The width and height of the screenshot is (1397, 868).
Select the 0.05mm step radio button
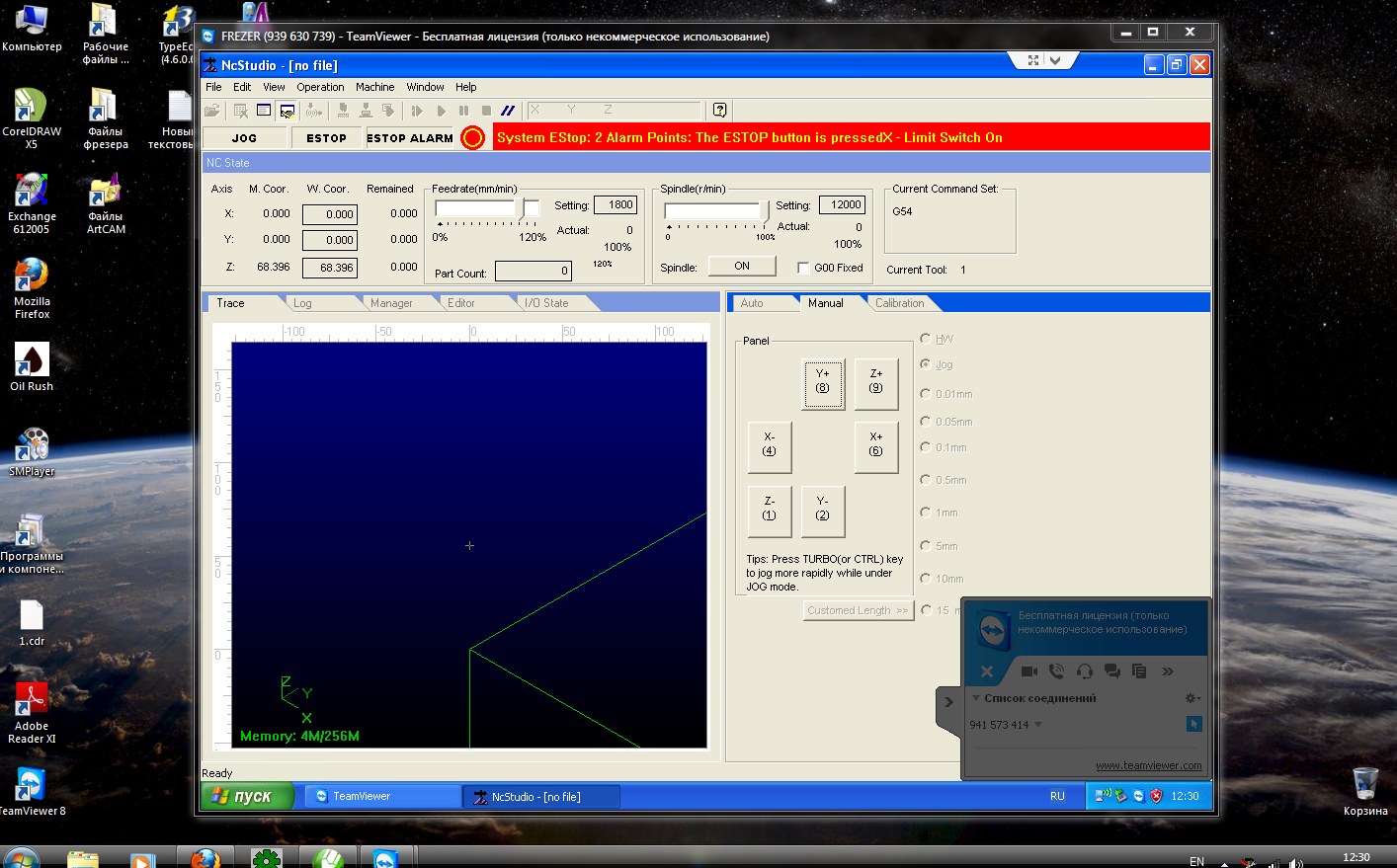pyautogui.click(x=926, y=422)
